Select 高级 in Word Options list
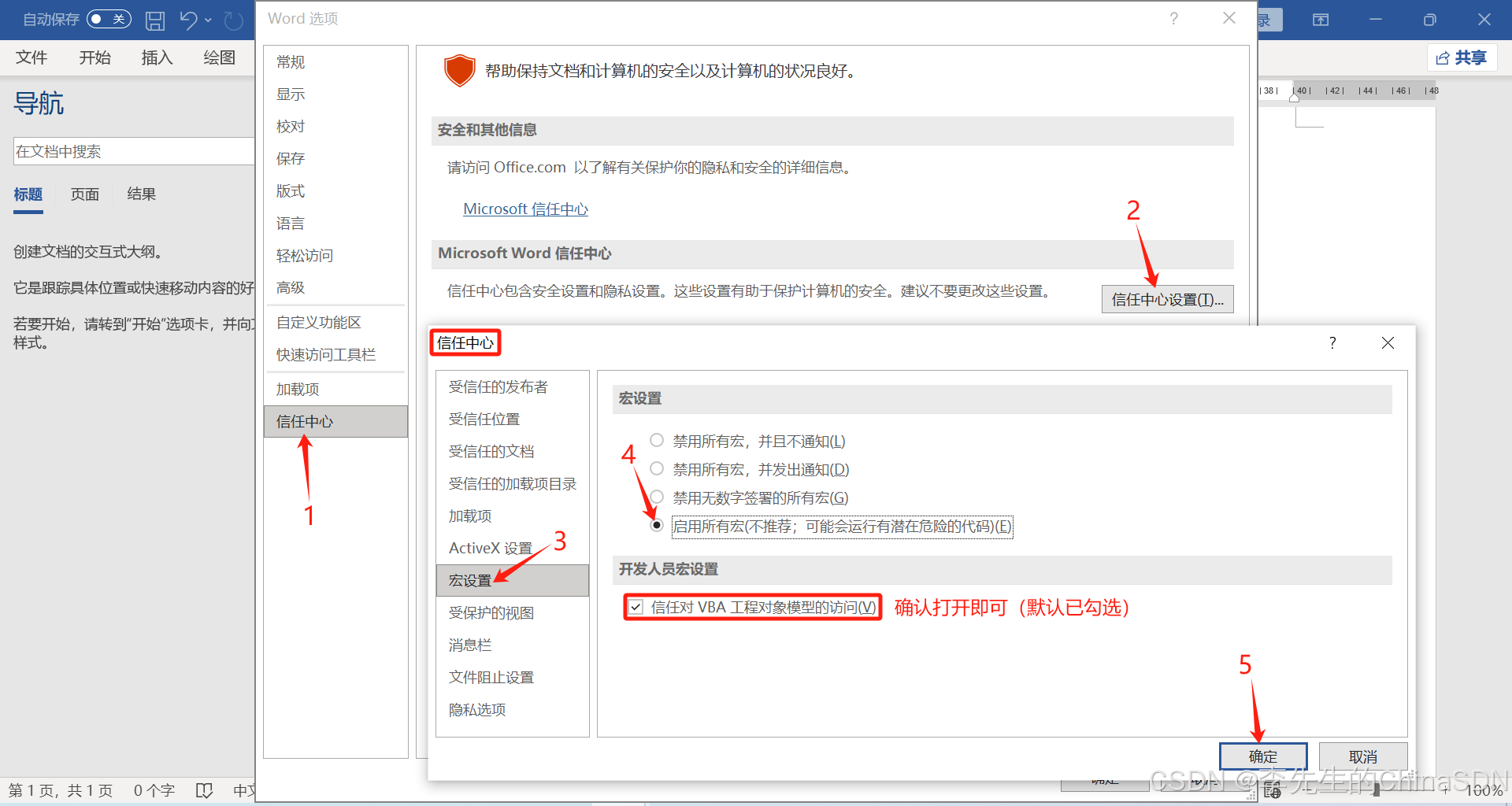Screen dimensions: 1512x806 (335, 287)
